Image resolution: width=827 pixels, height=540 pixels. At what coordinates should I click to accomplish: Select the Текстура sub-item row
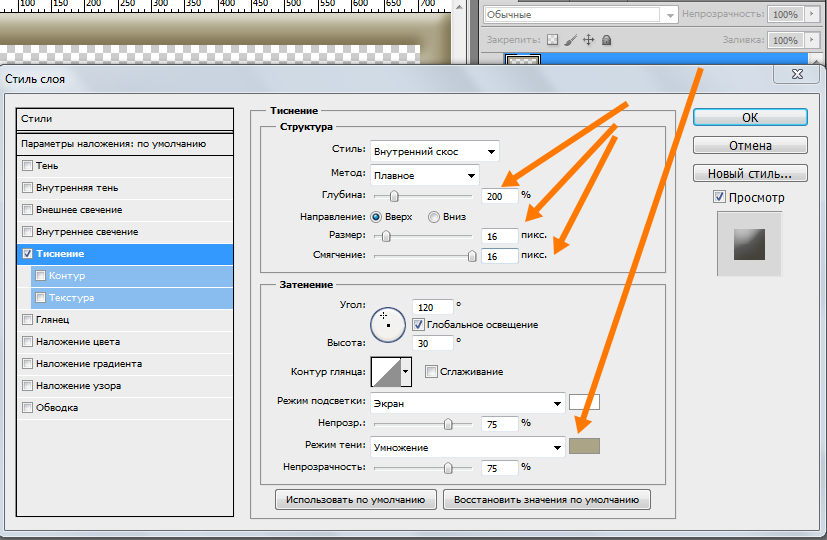[132, 298]
